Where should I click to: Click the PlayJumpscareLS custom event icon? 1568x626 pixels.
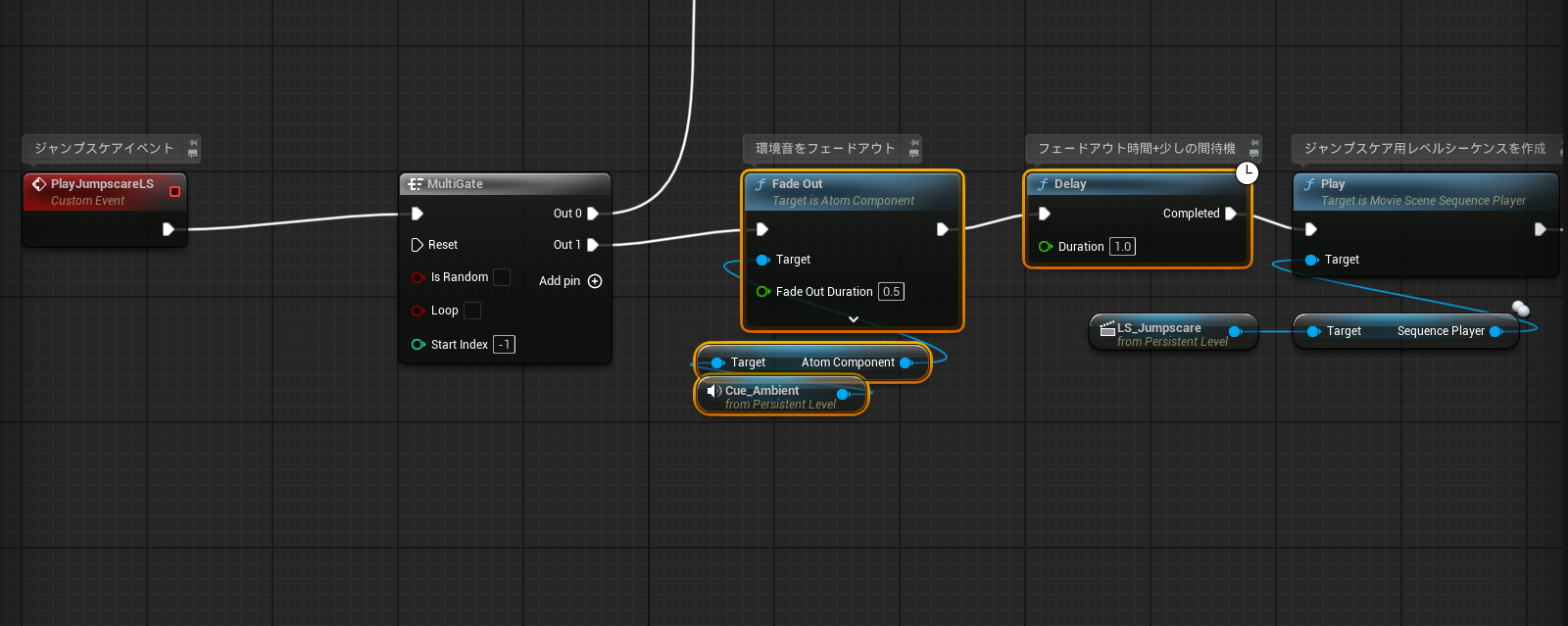pyautogui.click(x=39, y=183)
